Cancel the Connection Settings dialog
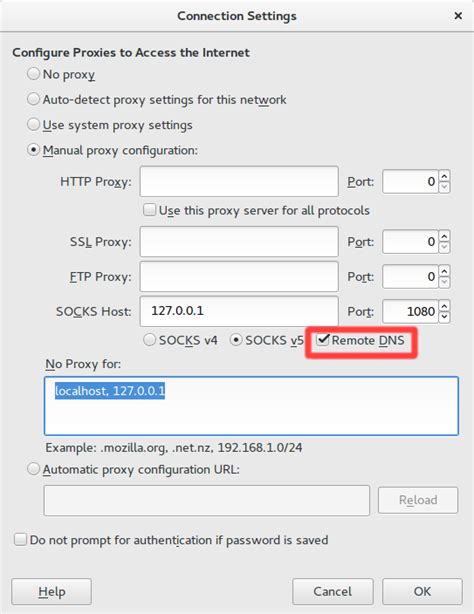The width and height of the screenshot is (474, 614). tap(333, 591)
